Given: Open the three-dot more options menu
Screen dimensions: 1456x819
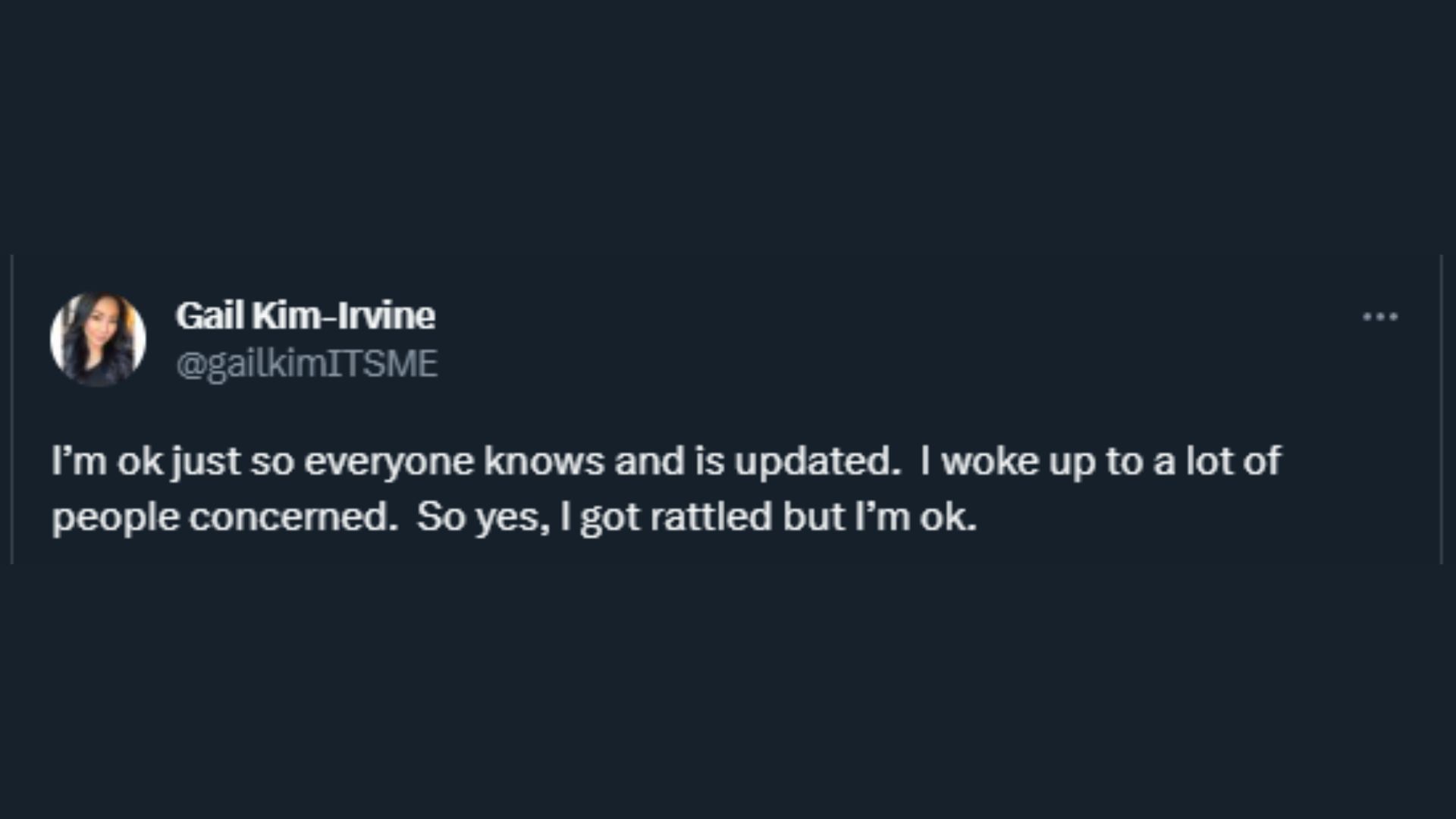Looking at the screenshot, I should pos(1380,317).
